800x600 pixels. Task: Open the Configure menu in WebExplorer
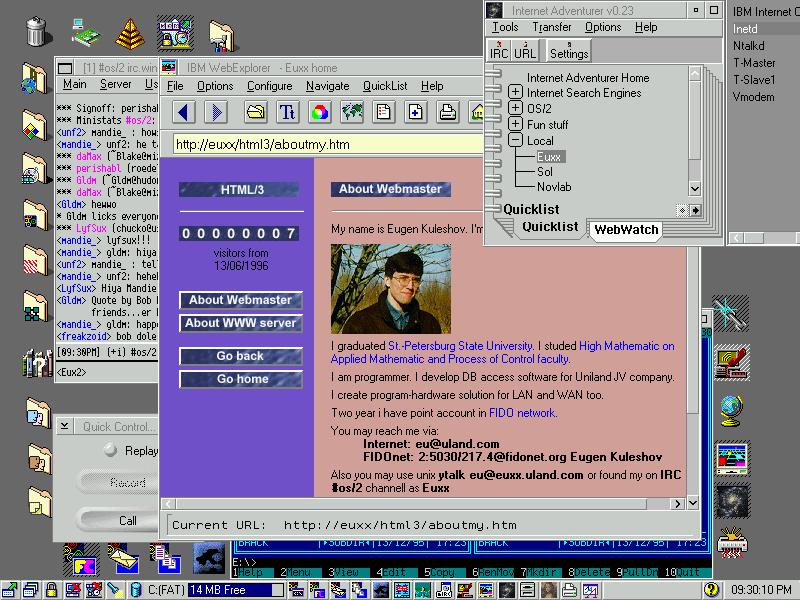(269, 86)
